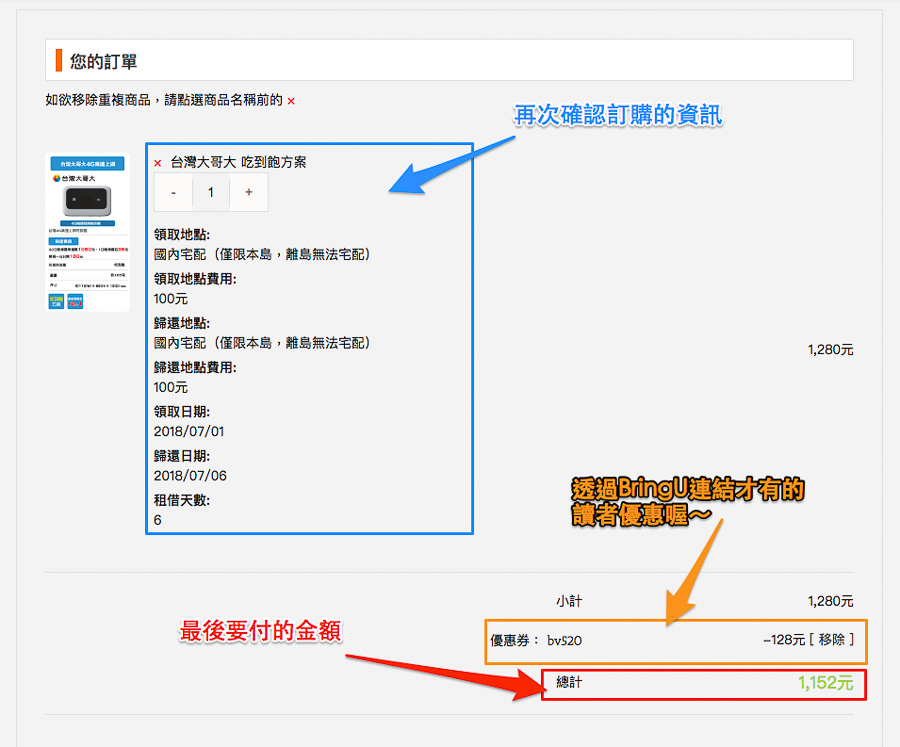Decrease quantity with minus button
The height and width of the screenshot is (747, 900).
point(173,192)
